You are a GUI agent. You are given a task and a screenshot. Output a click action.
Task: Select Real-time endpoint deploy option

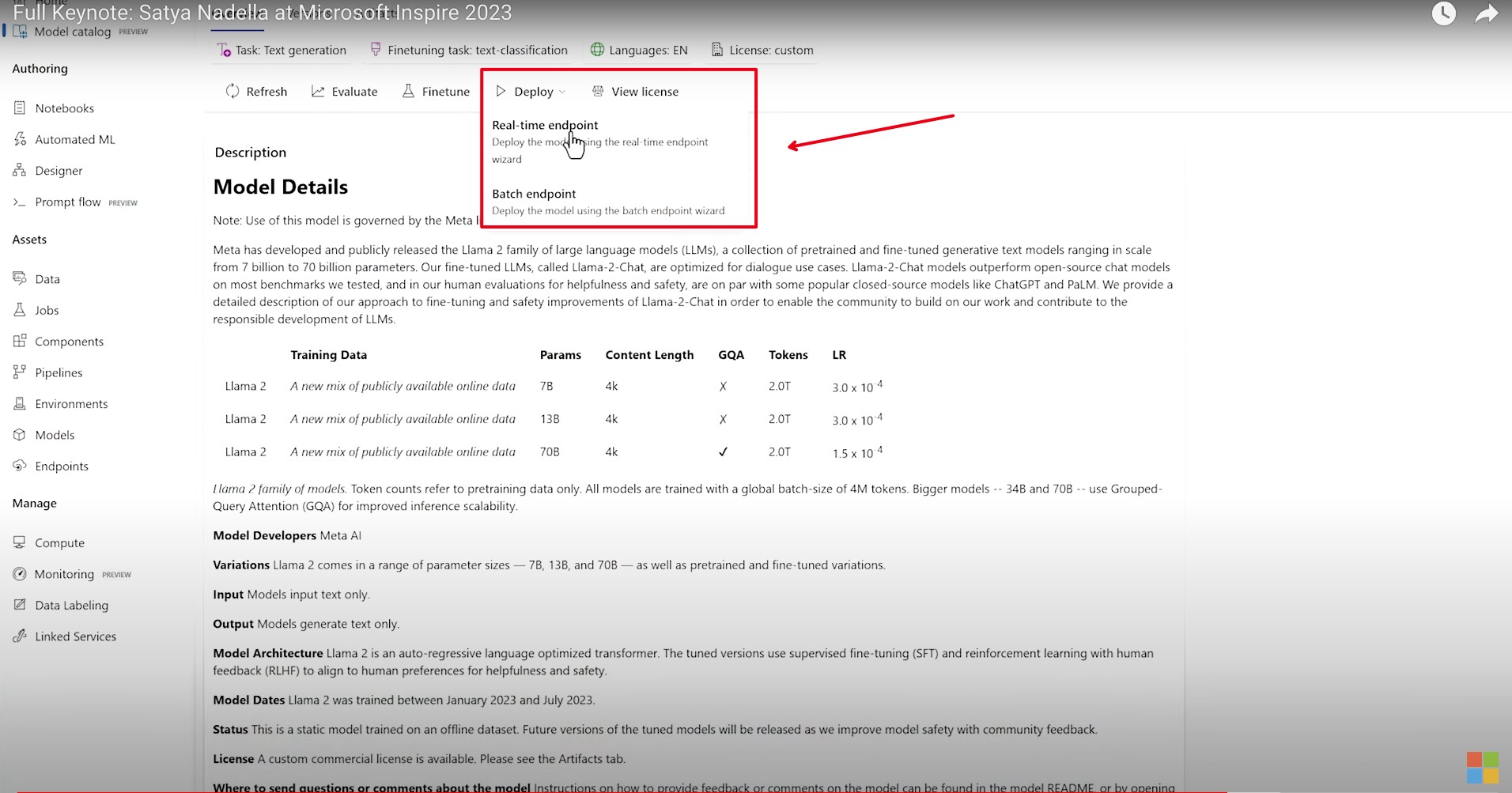[600, 142]
